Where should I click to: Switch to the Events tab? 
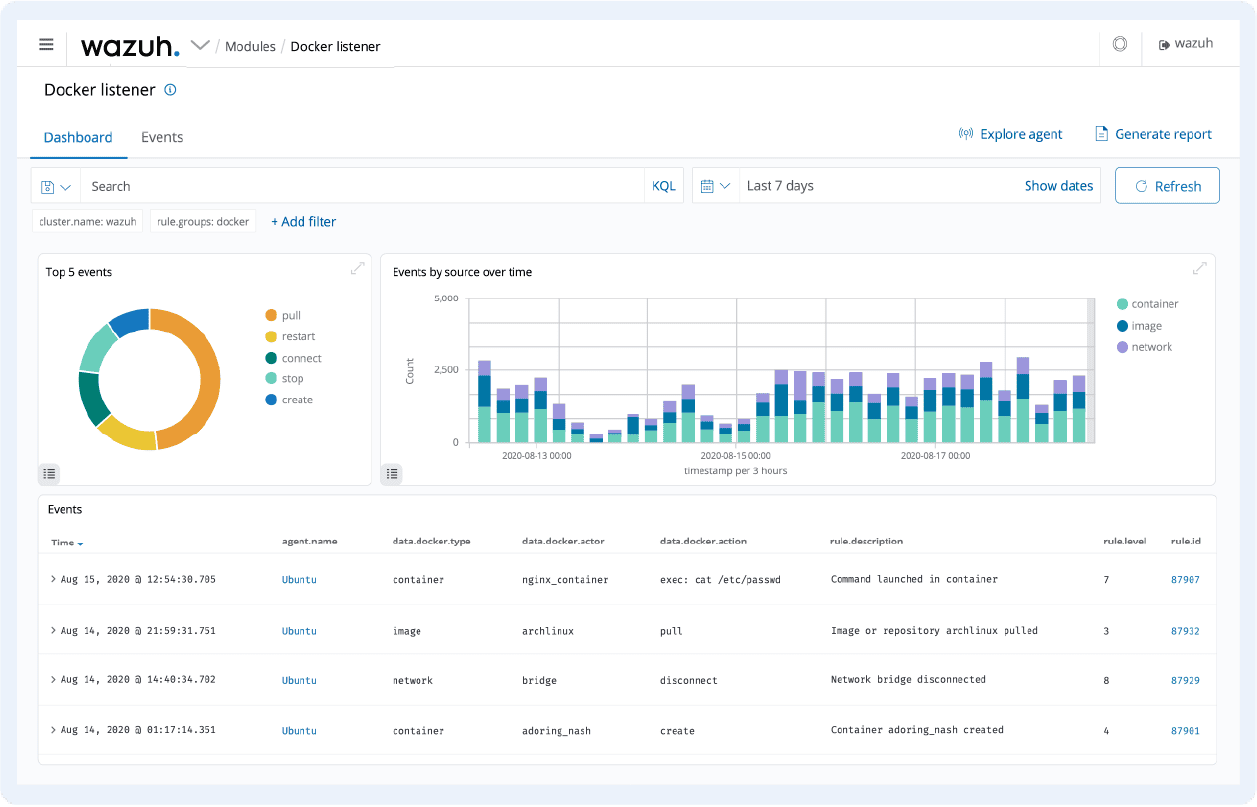[162, 138]
